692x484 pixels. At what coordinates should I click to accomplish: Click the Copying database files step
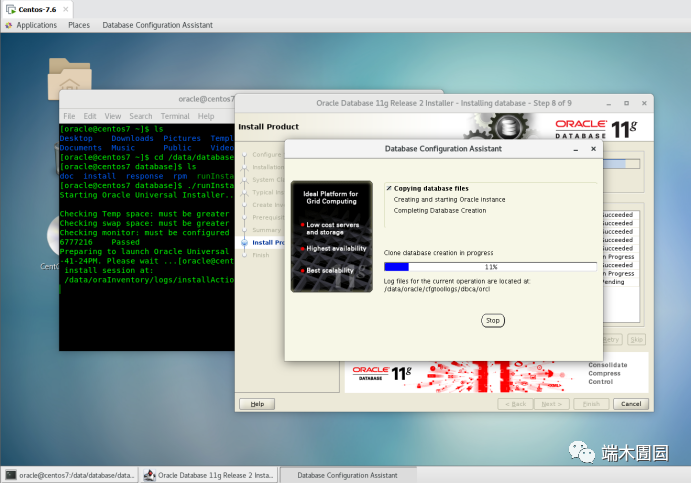431,188
